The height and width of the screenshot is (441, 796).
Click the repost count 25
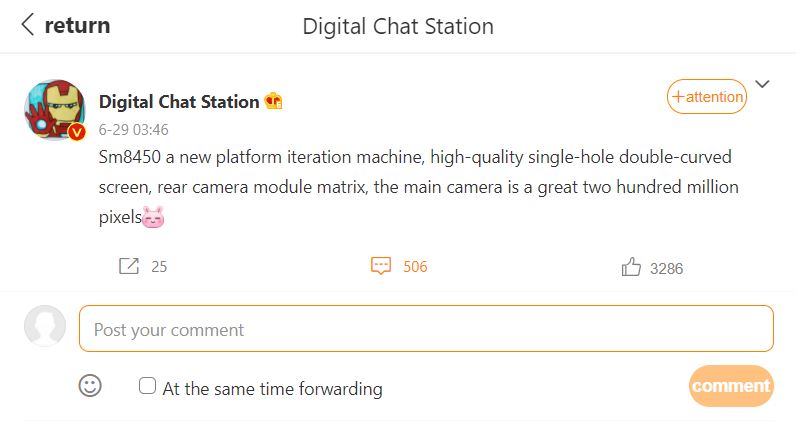pyautogui.click(x=159, y=267)
